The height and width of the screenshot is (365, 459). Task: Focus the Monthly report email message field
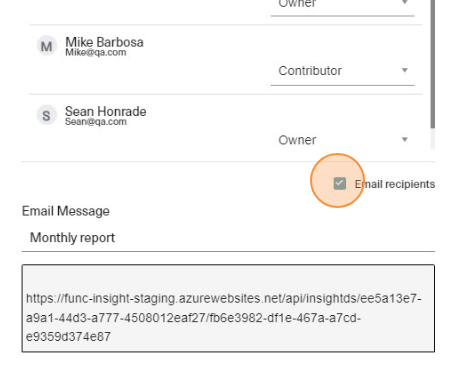point(228,238)
